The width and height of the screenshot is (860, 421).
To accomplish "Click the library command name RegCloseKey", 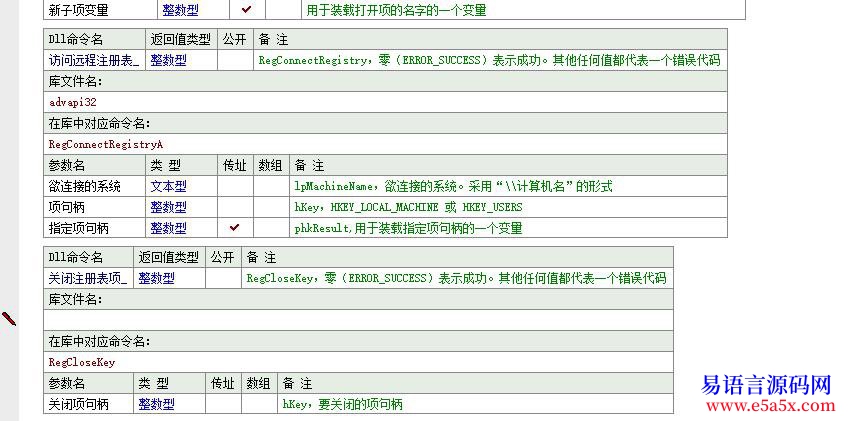I will click(82, 362).
